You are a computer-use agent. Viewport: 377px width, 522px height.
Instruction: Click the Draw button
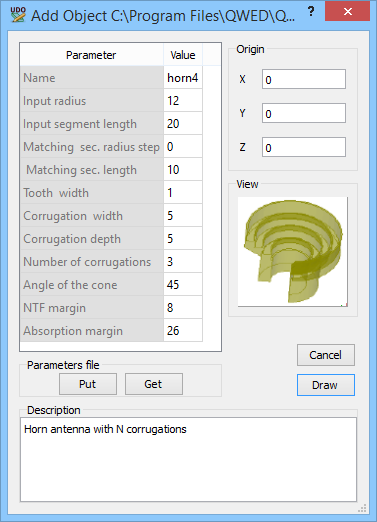[326, 385]
